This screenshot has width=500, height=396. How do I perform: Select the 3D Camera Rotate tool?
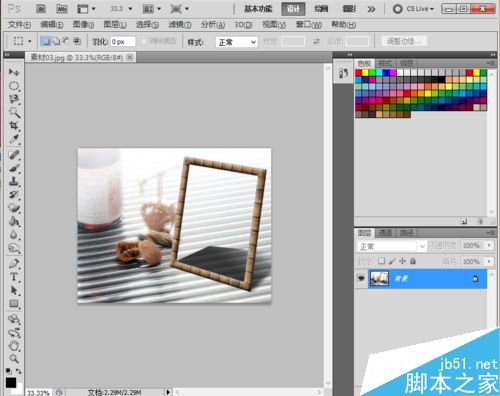coord(14,332)
